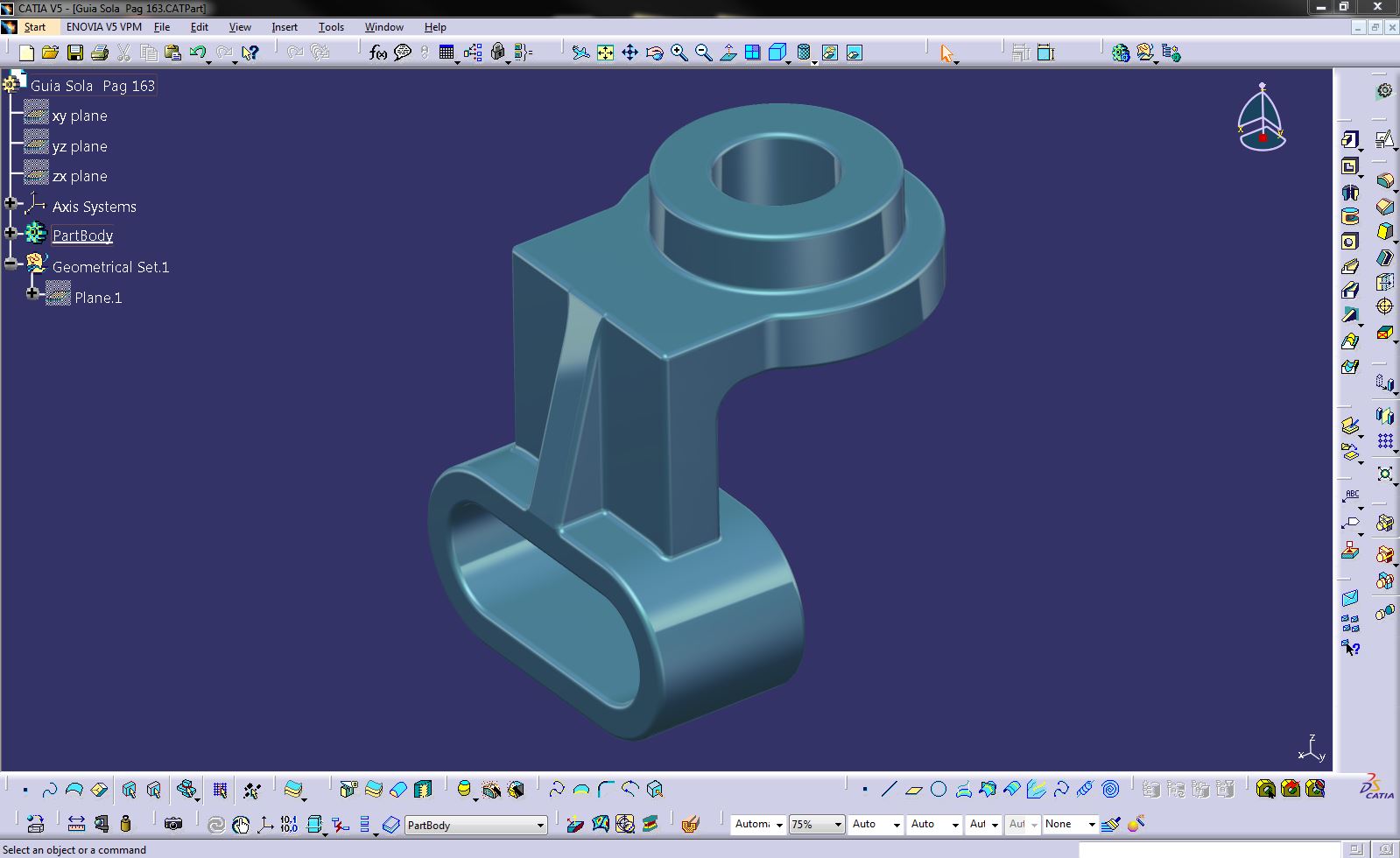
Task: Click the Paste clipboard icon
Action: (x=172, y=53)
